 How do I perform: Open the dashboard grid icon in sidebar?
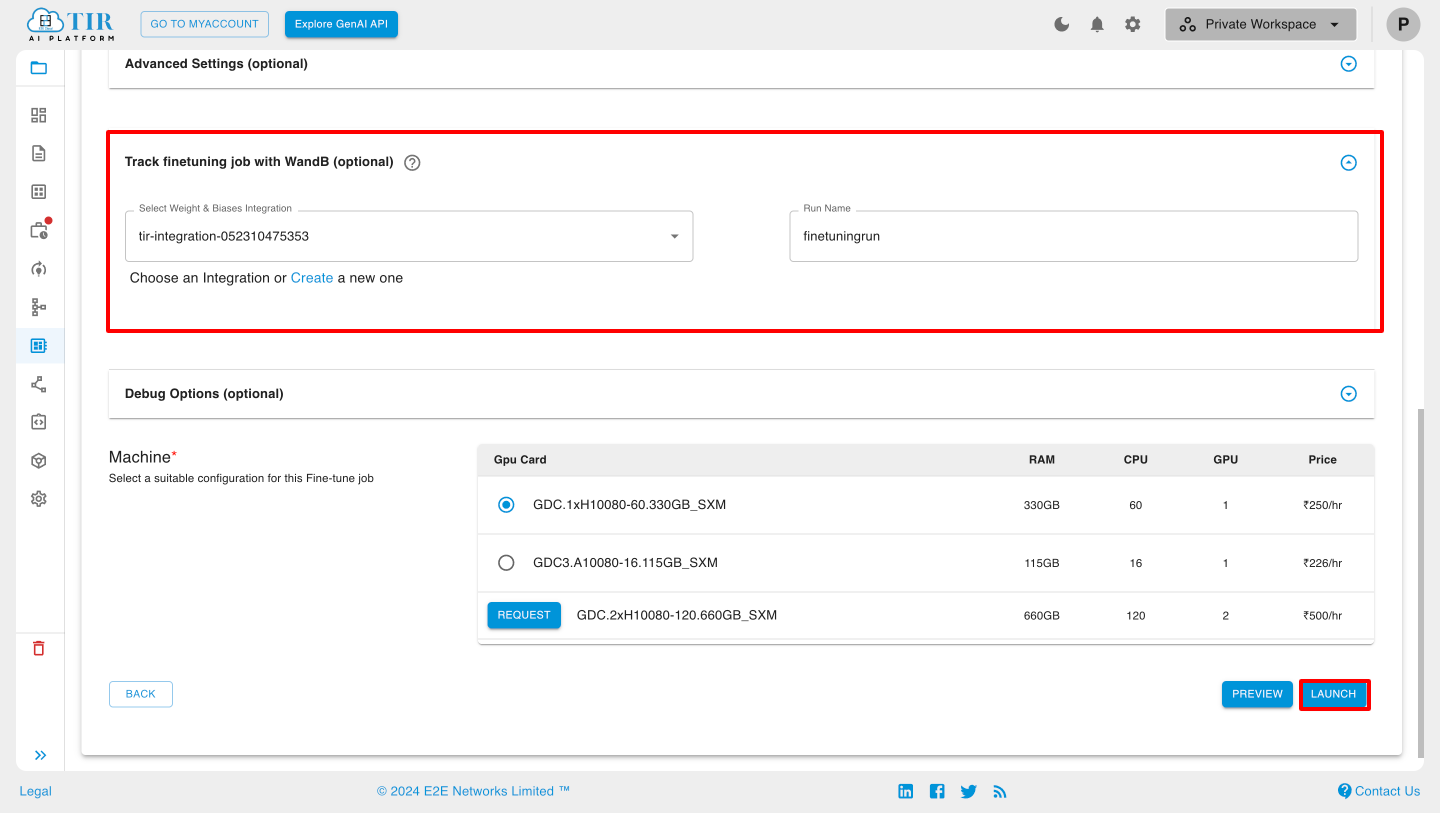coord(39,115)
